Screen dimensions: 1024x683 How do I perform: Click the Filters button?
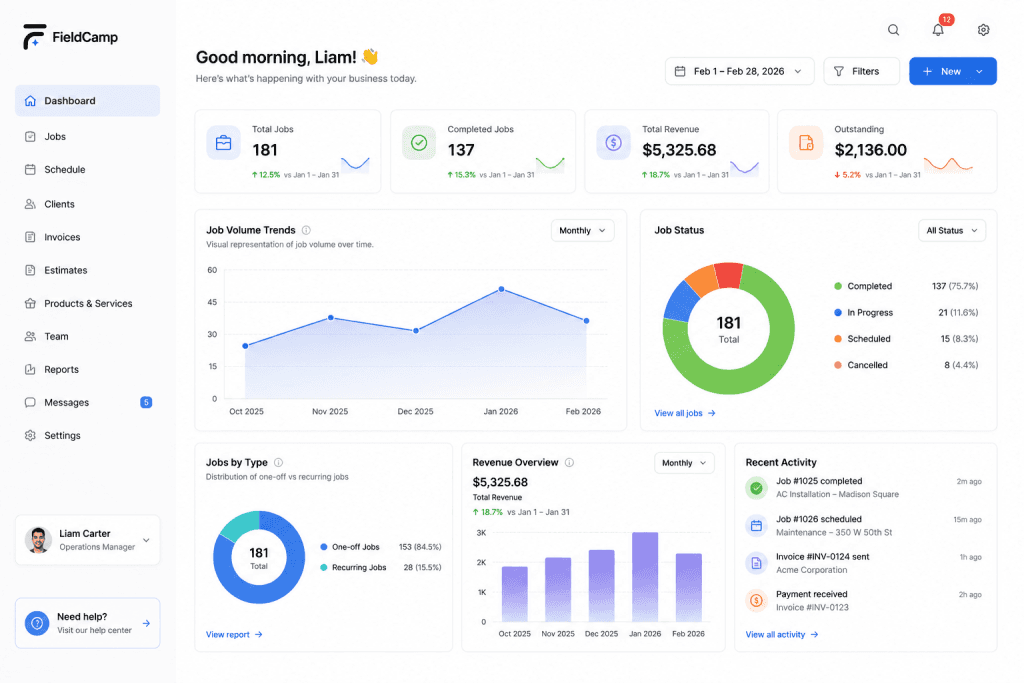point(861,71)
